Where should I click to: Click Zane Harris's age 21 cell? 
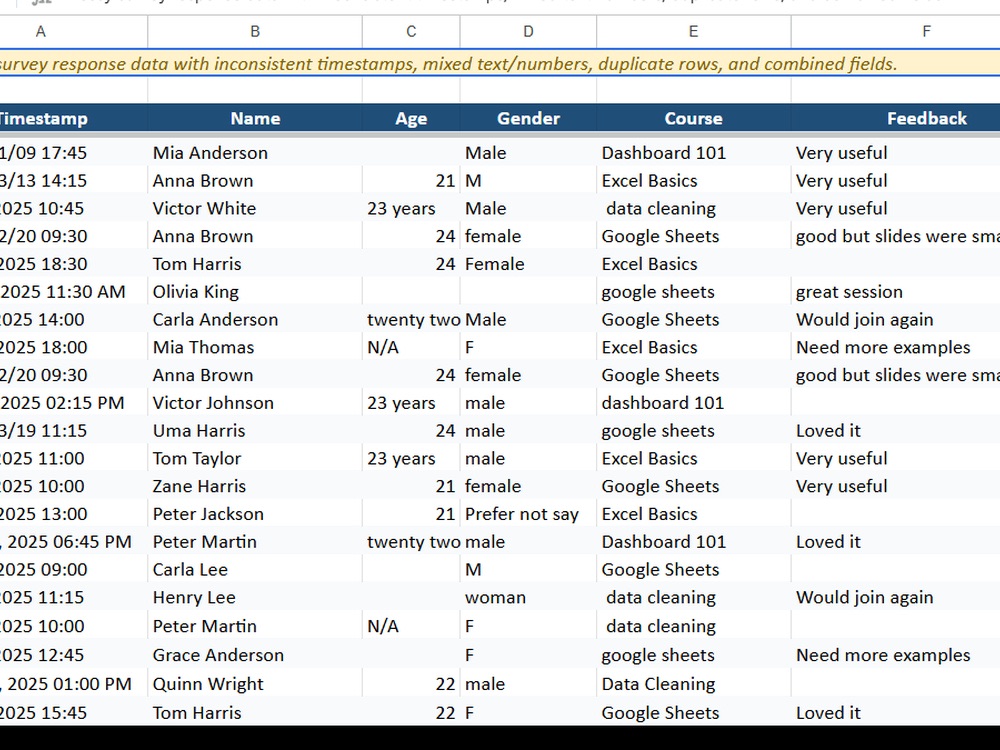pyautogui.click(x=411, y=486)
